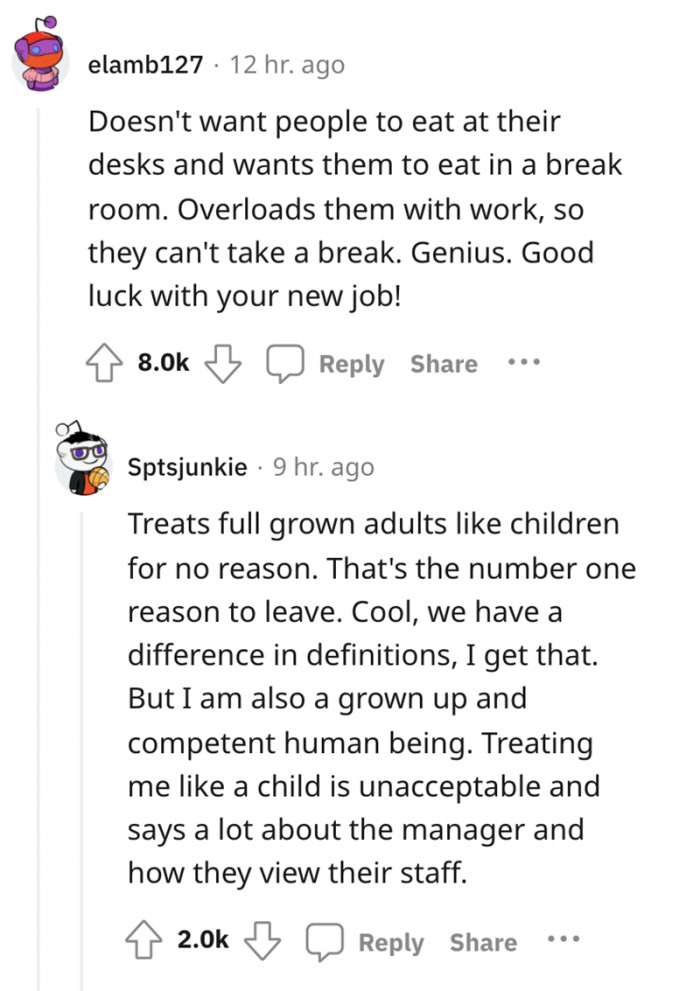Downvote elamb127's comment
This screenshot has height=991, width=700.
[x=224, y=363]
